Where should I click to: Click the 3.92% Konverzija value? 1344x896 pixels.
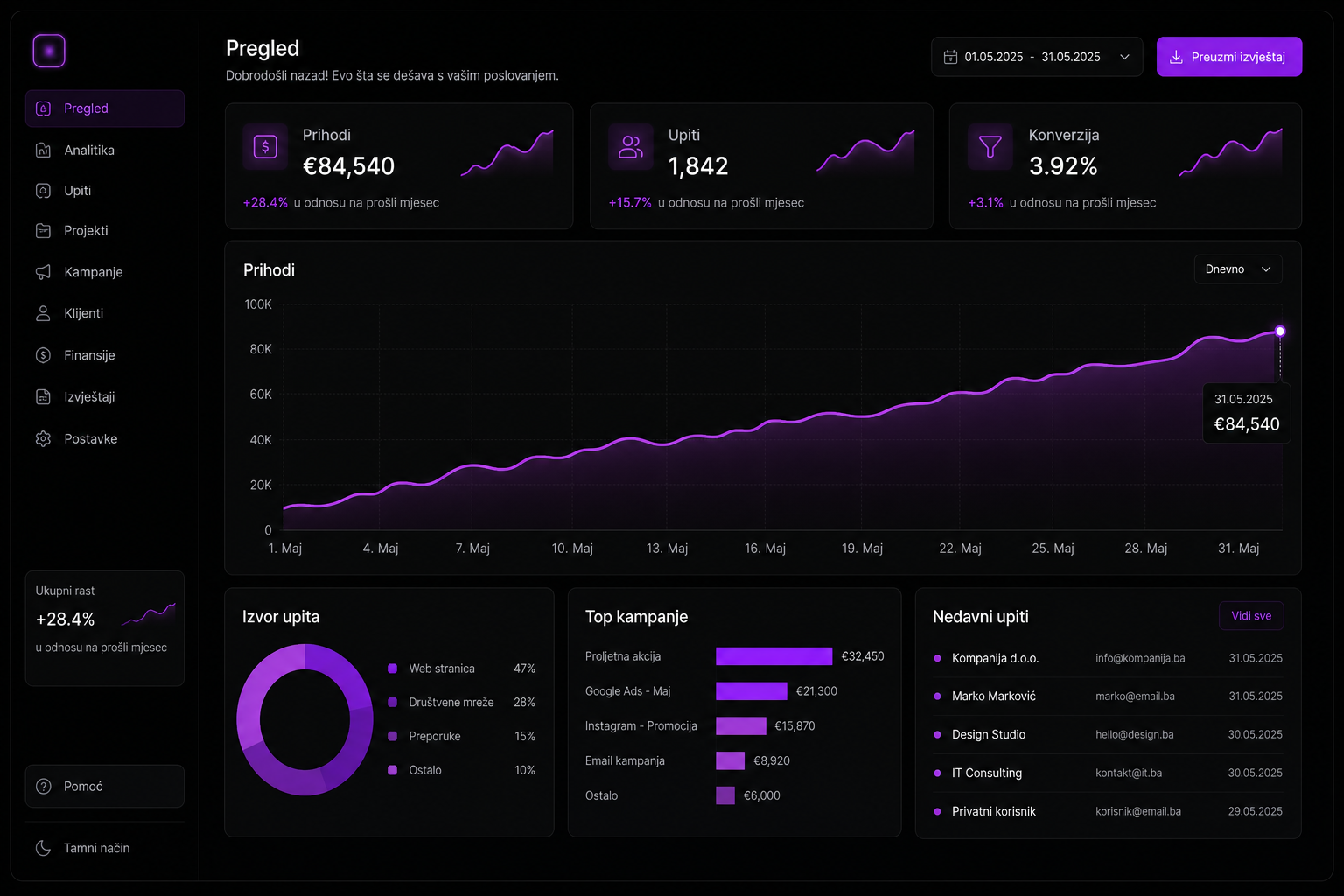pos(1063,166)
